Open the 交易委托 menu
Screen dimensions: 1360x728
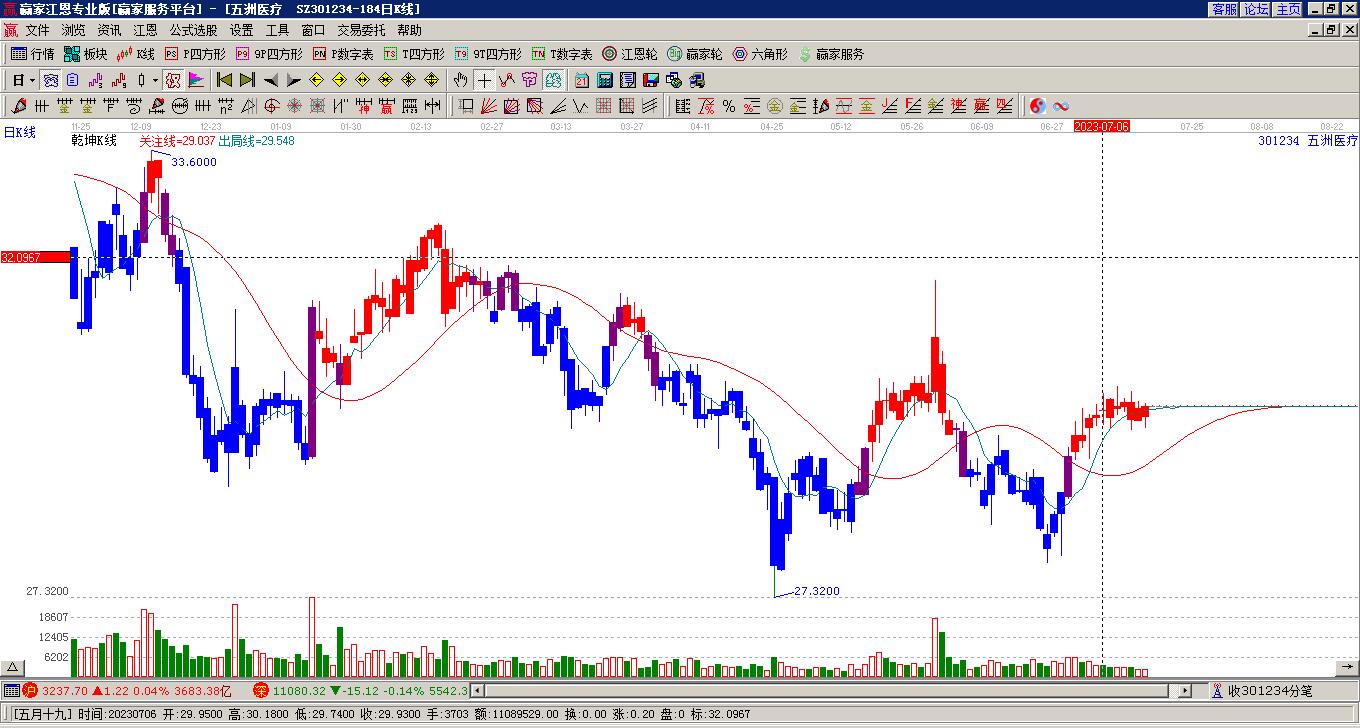click(361, 31)
